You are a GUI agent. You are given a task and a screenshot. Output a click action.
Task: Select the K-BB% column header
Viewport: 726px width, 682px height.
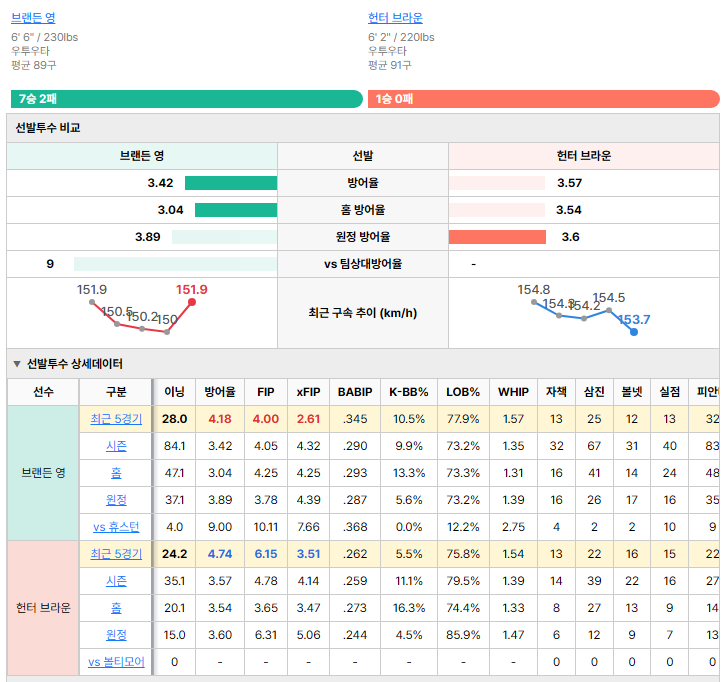tap(409, 392)
